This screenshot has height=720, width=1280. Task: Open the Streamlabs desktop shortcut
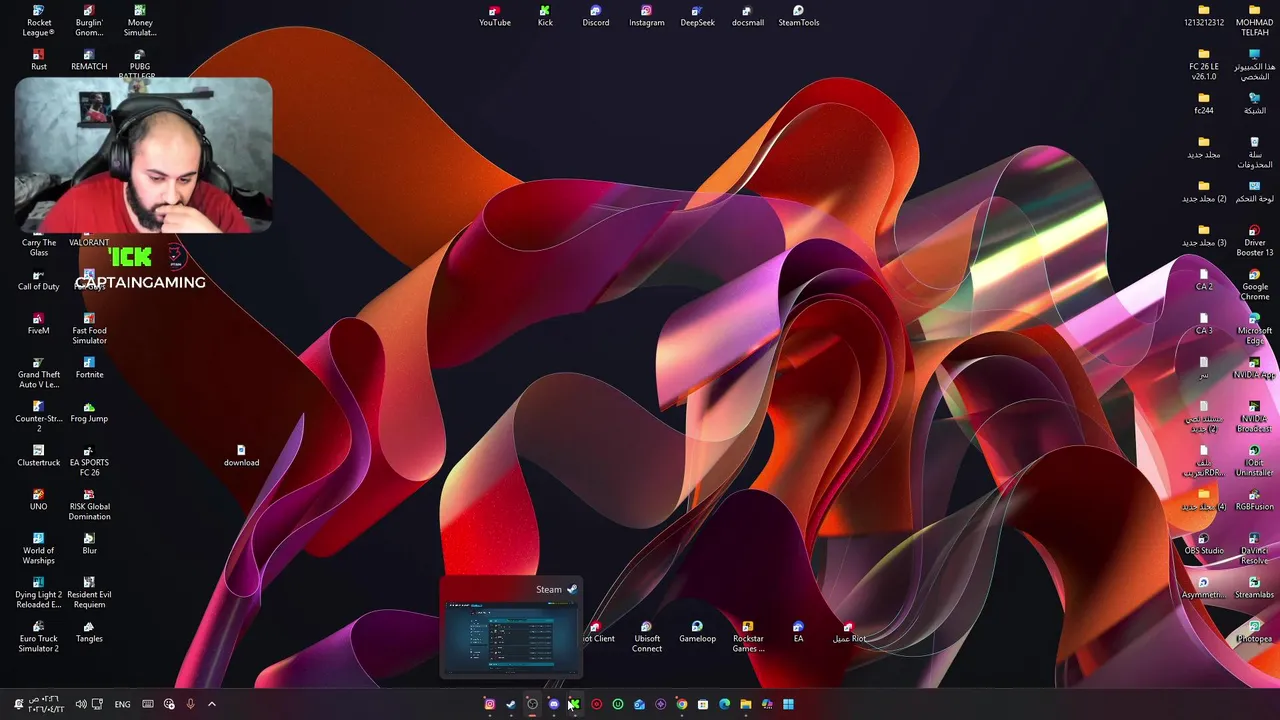coord(1254,587)
